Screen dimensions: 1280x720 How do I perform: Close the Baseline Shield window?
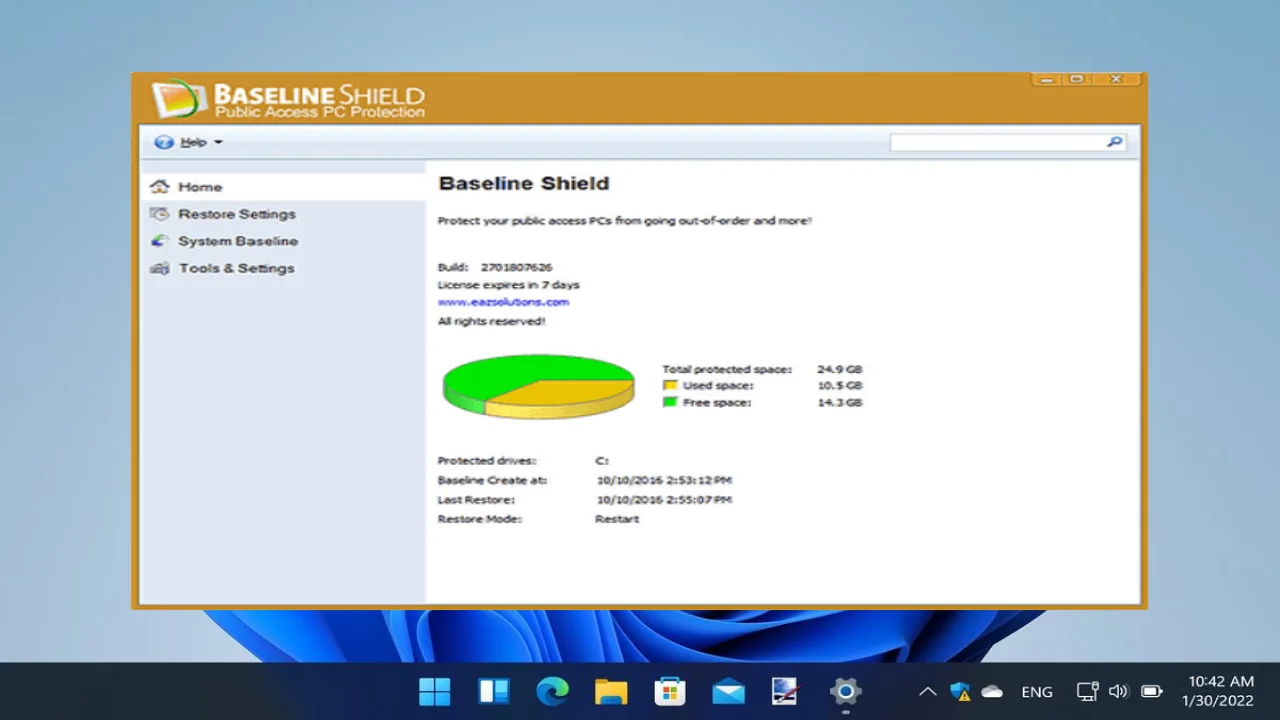pyautogui.click(x=1116, y=79)
